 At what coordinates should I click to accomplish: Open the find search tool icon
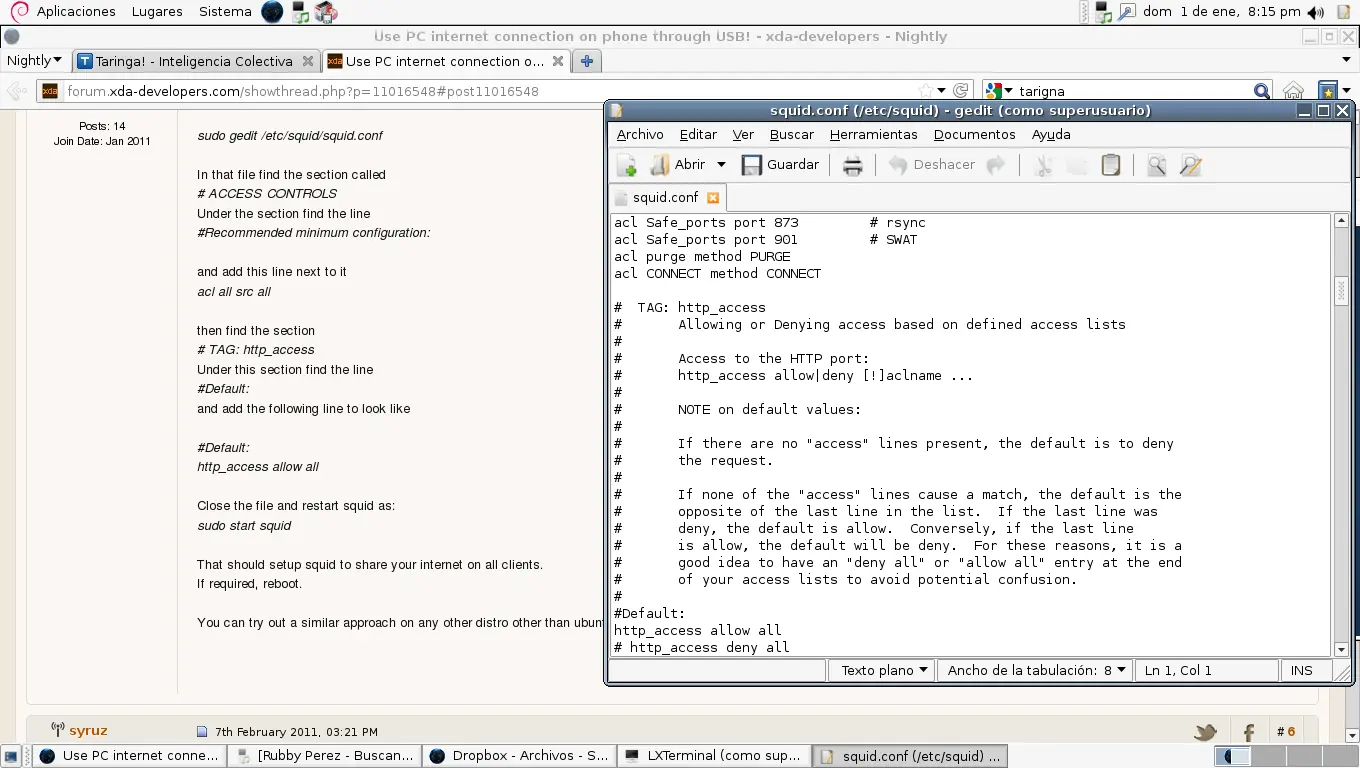click(x=1156, y=165)
